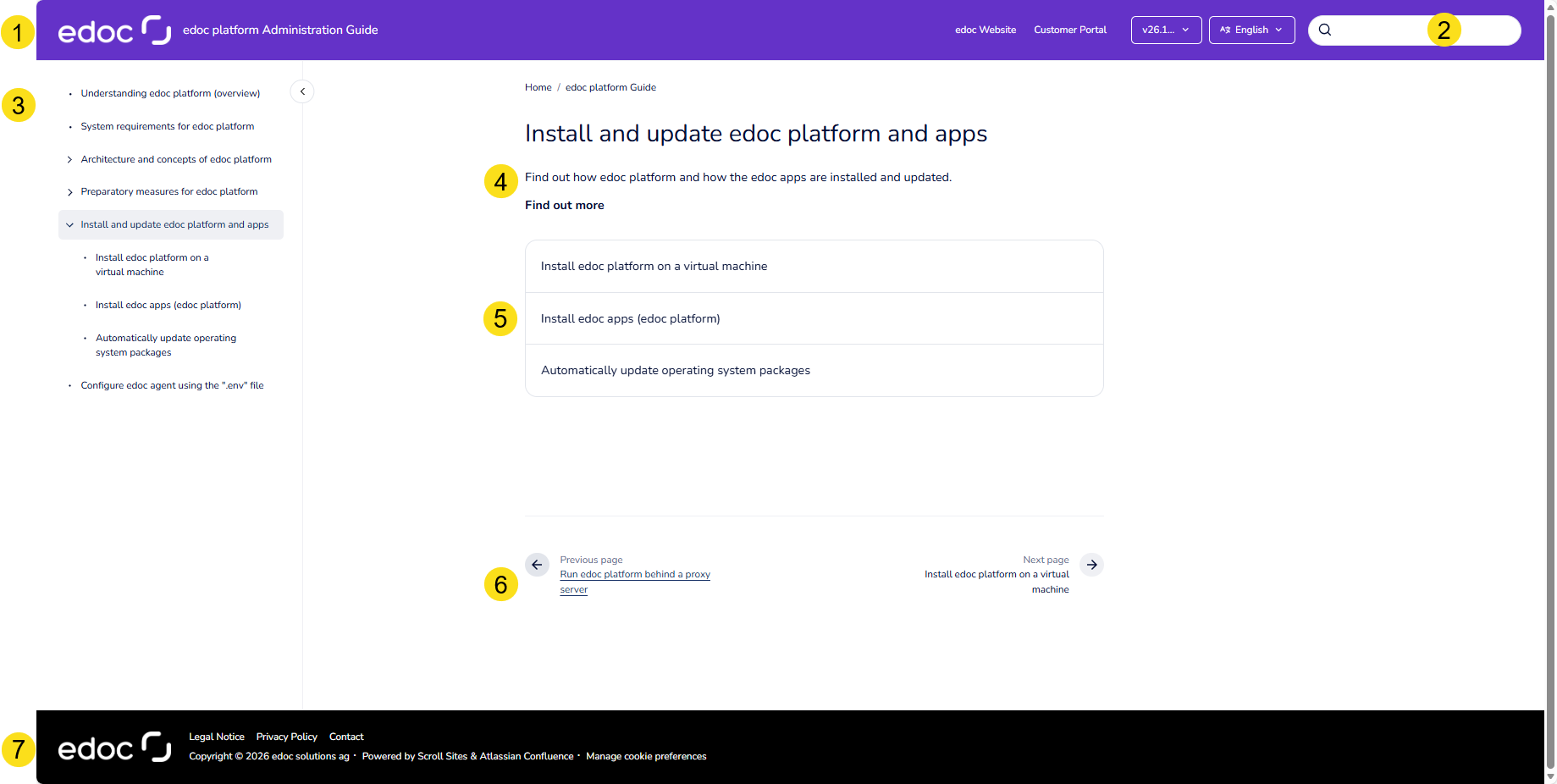The height and width of the screenshot is (784, 1557).
Task: Open the edoc Website menu item
Action: coord(985,30)
